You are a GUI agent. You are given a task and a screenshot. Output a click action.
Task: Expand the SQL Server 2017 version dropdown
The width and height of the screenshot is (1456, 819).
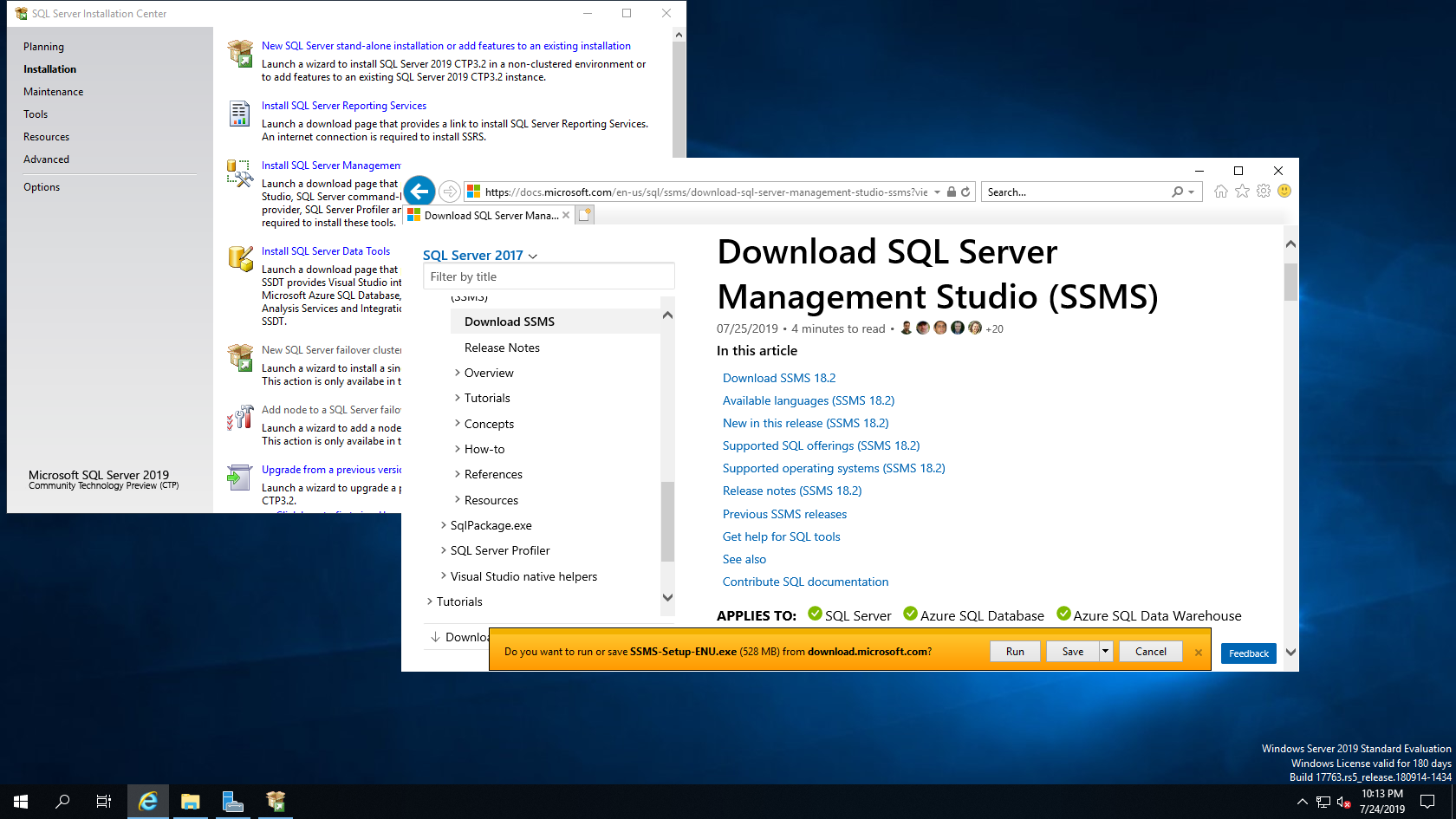tap(533, 256)
